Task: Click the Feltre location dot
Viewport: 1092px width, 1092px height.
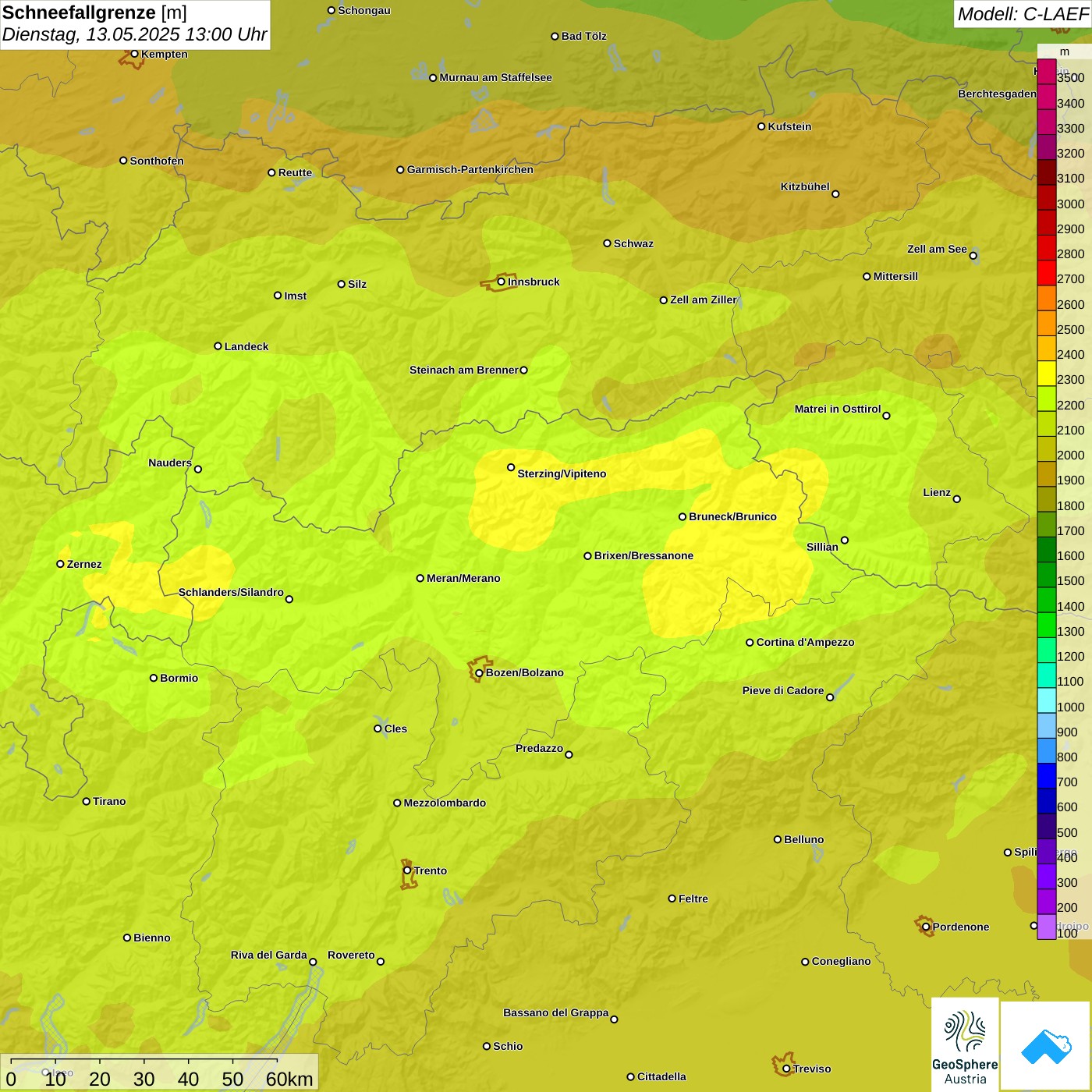Action: (672, 899)
